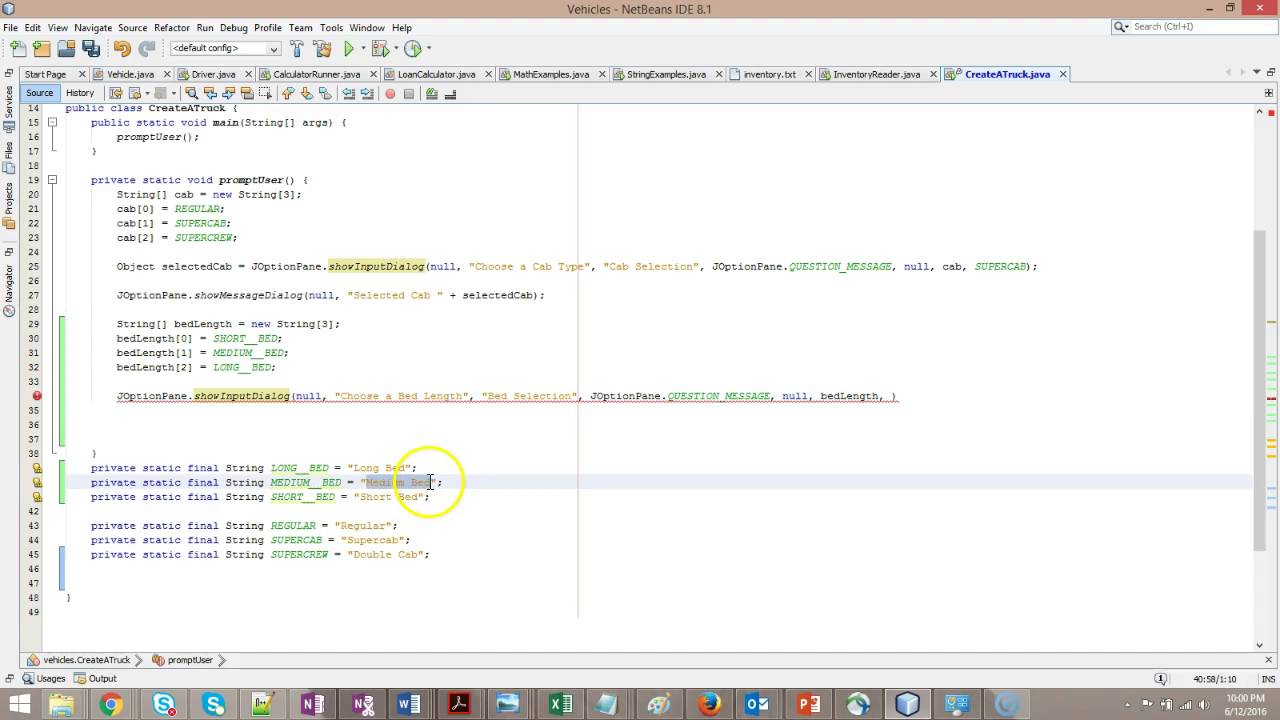Open the Usages window
The height and width of the screenshot is (720, 1280).
[x=44, y=678]
